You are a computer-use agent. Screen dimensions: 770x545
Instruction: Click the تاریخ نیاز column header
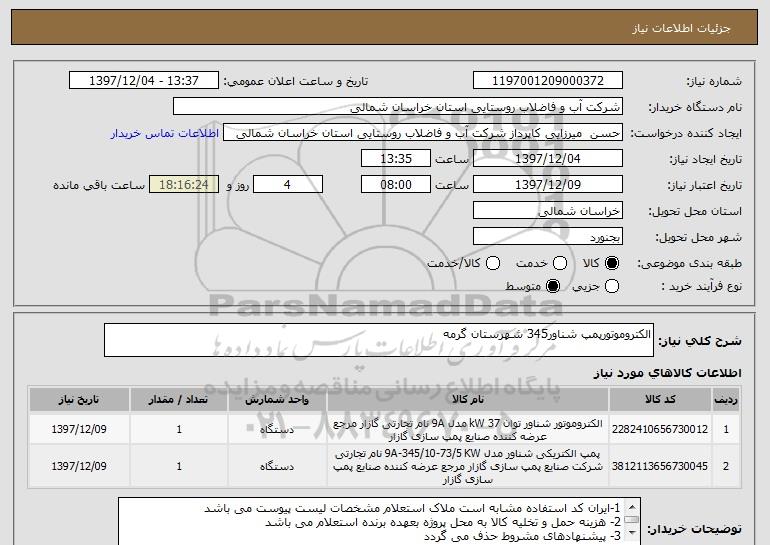click(79, 400)
